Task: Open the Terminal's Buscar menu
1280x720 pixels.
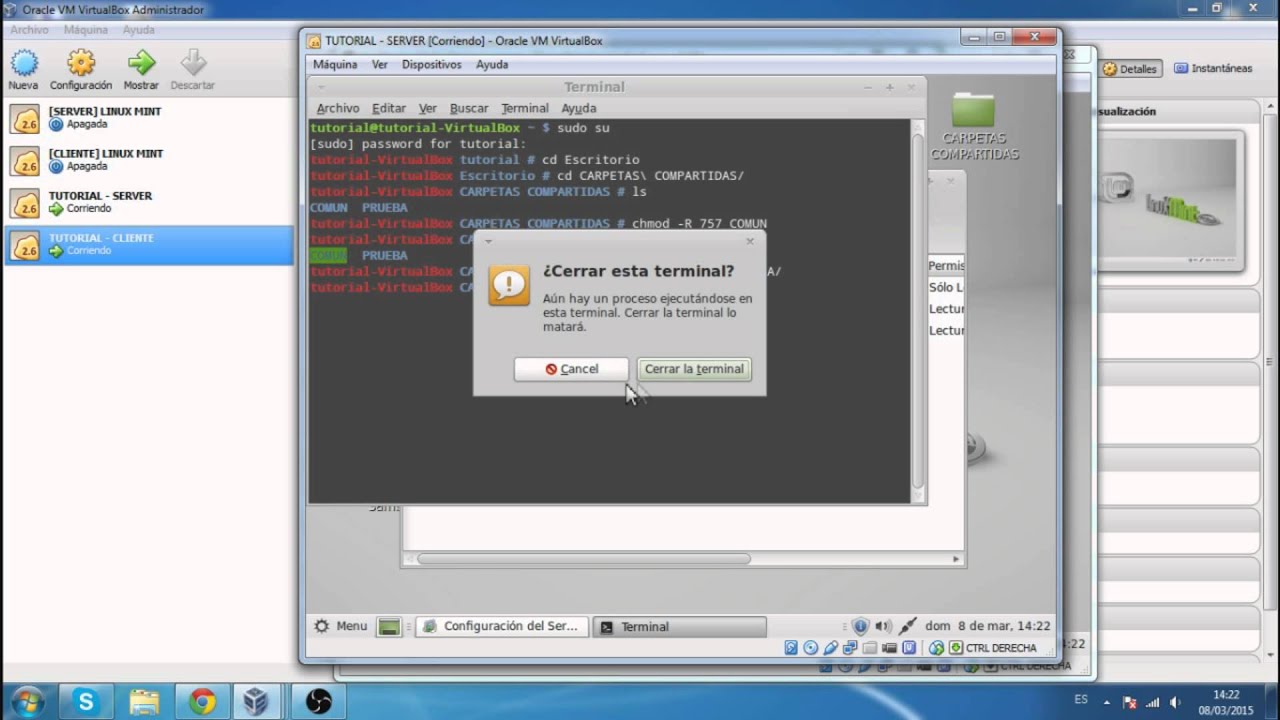Action: tap(469, 108)
